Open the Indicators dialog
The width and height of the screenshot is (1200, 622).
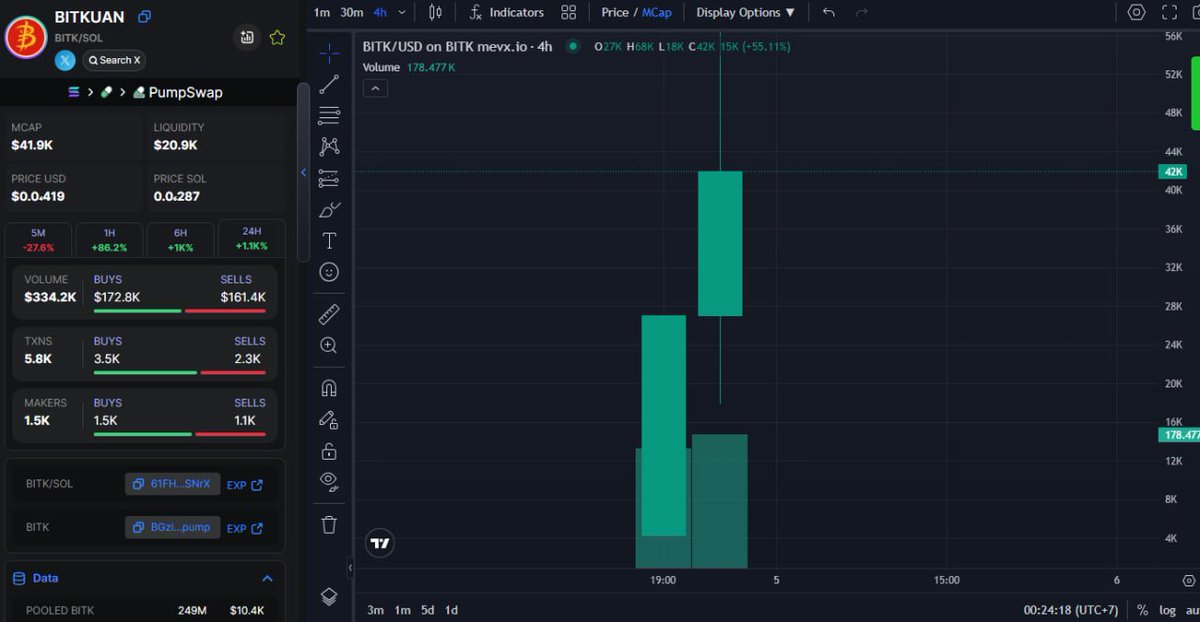click(507, 12)
